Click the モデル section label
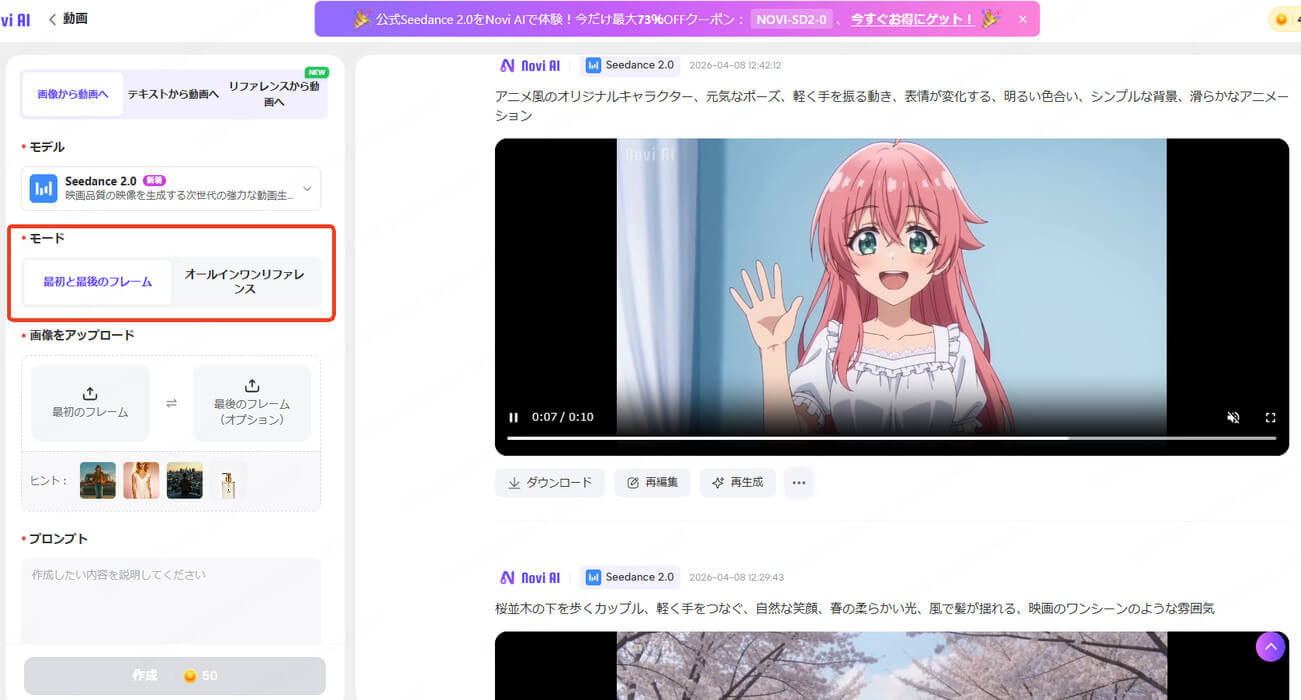This screenshot has width=1301, height=700. click(47, 147)
